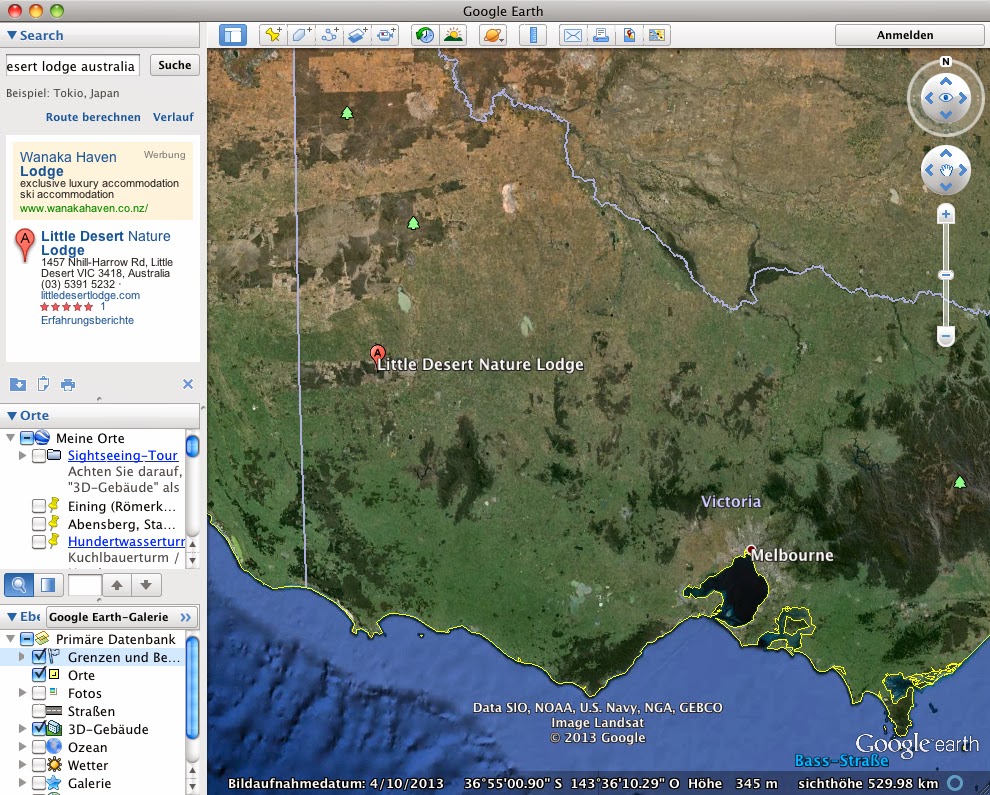Enable the Fotos layer checkbox
This screenshot has height=795, width=990.
[x=39, y=693]
